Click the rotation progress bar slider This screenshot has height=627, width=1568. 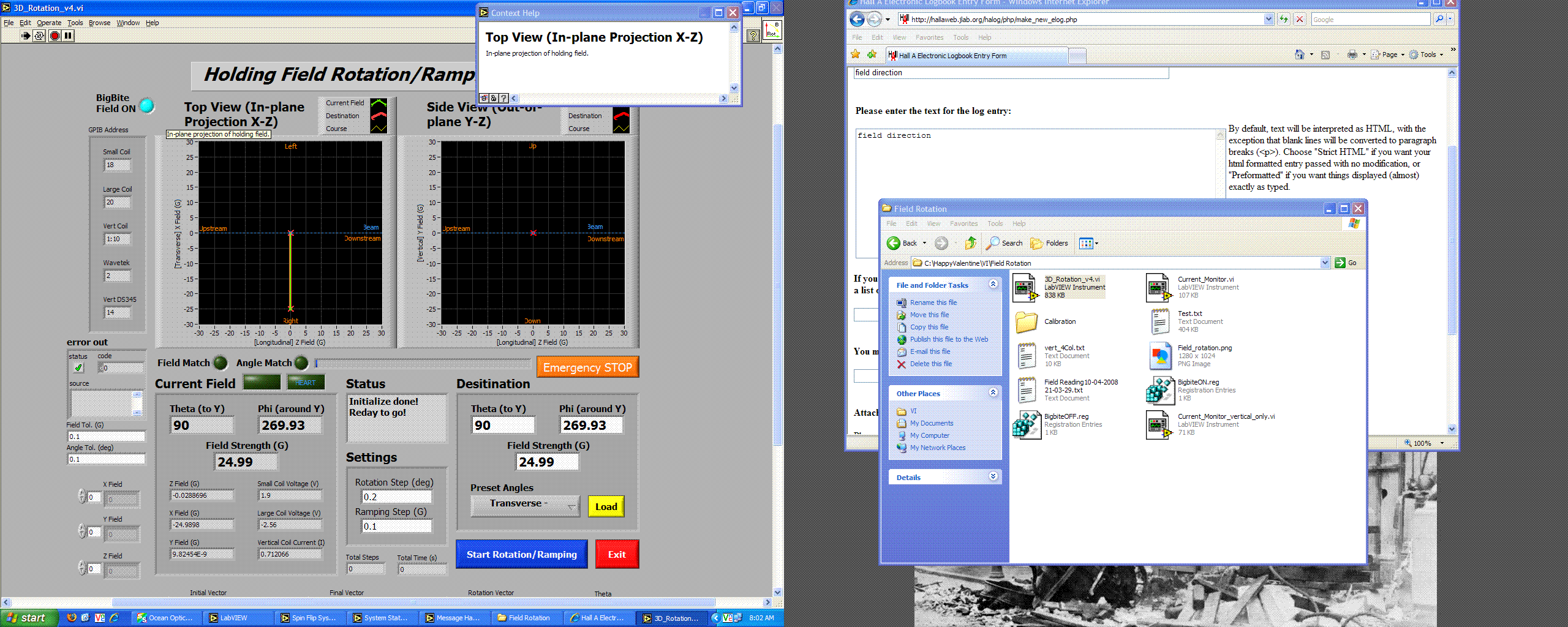(423, 363)
